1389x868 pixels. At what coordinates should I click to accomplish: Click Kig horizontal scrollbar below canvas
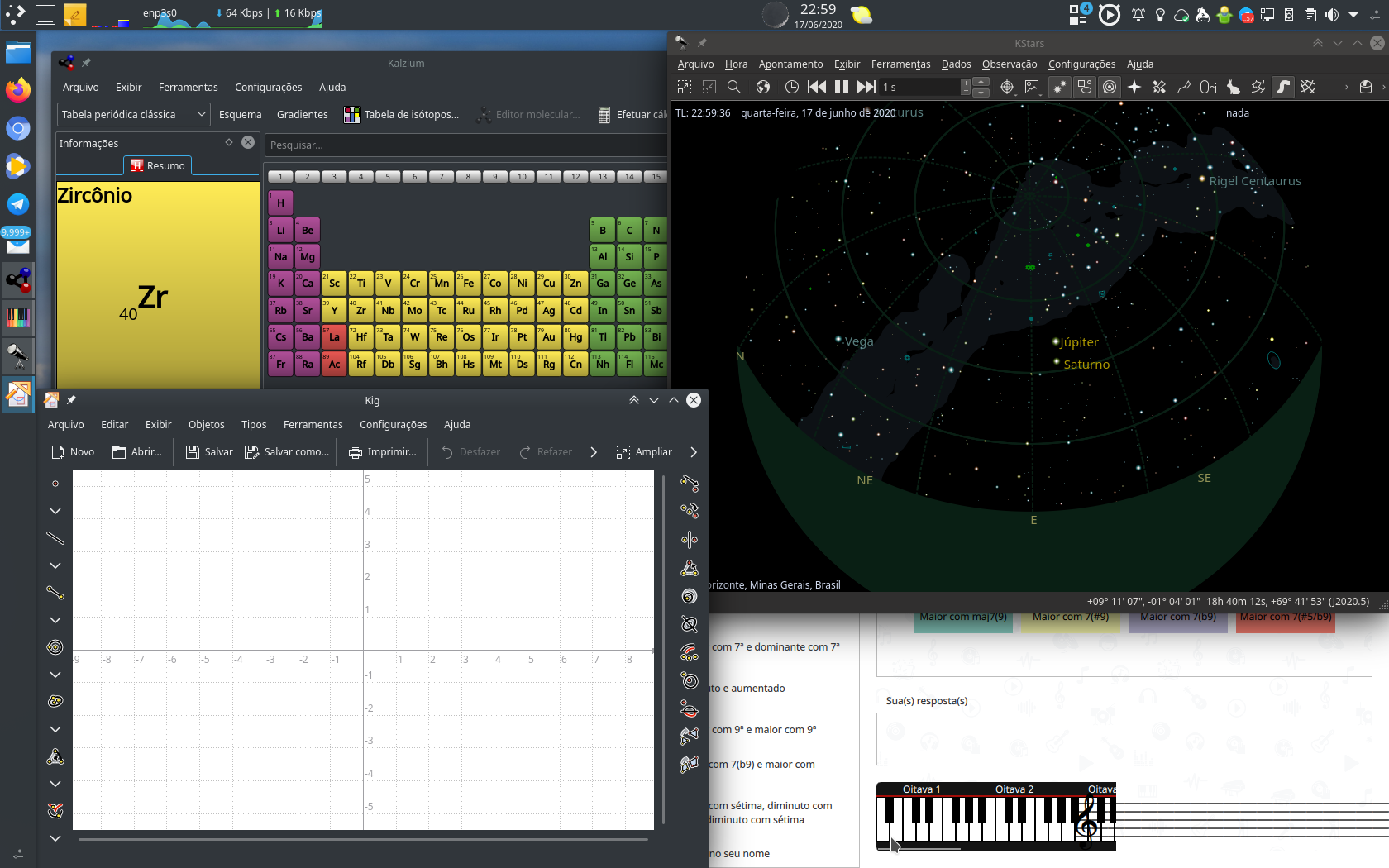tap(364, 839)
